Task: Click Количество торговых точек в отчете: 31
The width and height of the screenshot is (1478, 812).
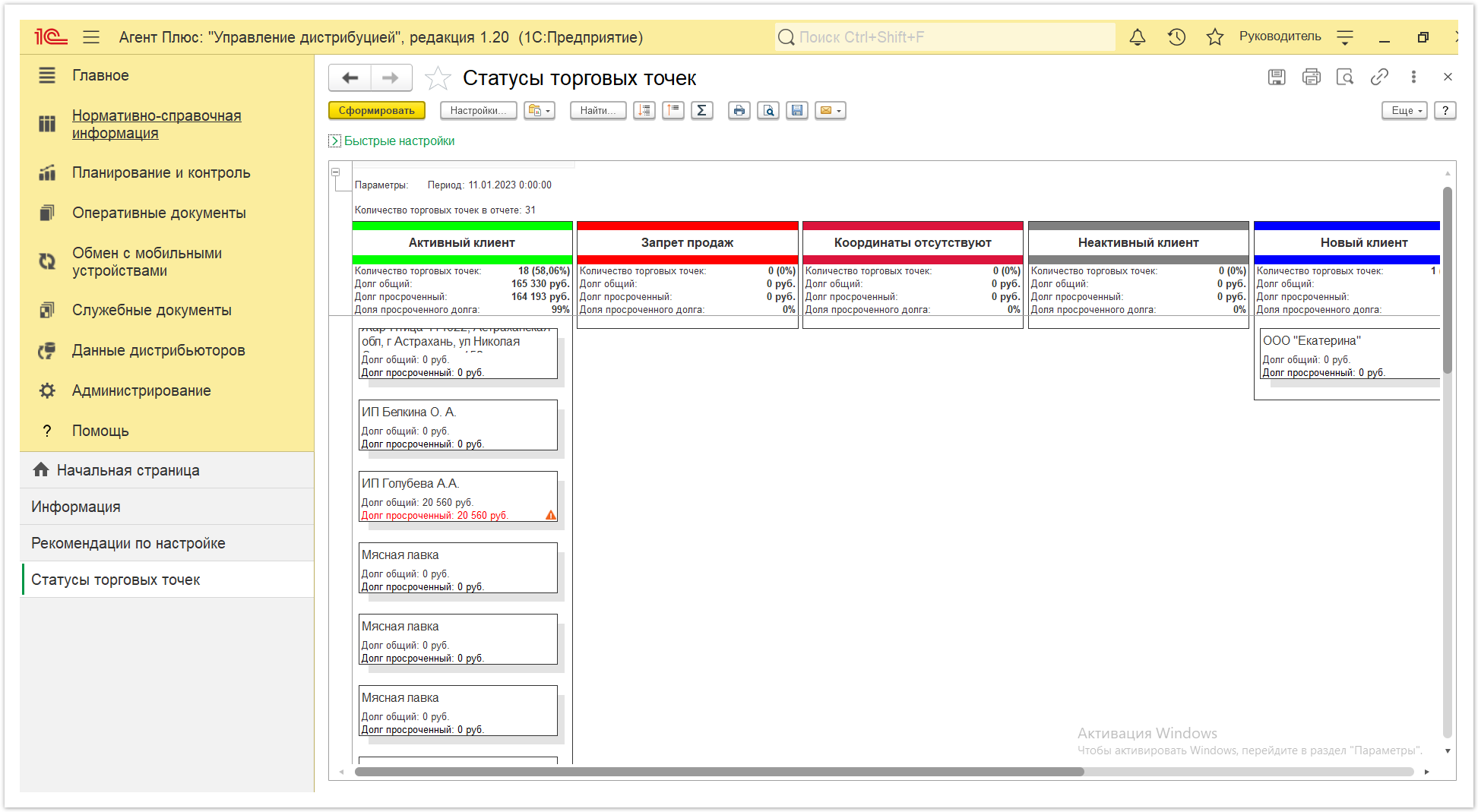Action: click(445, 210)
